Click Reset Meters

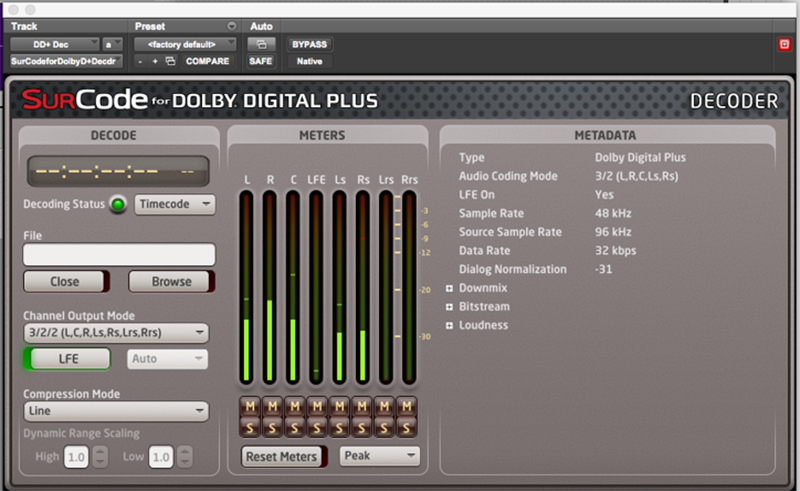click(282, 457)
